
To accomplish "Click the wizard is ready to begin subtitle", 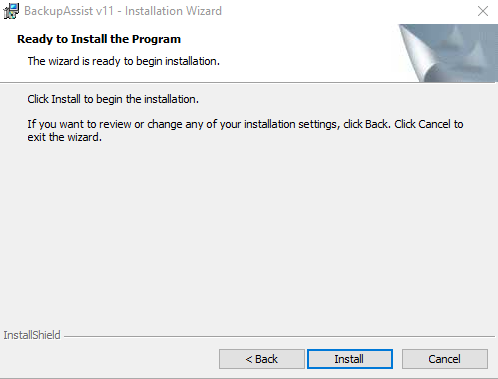I will [124, 61].
